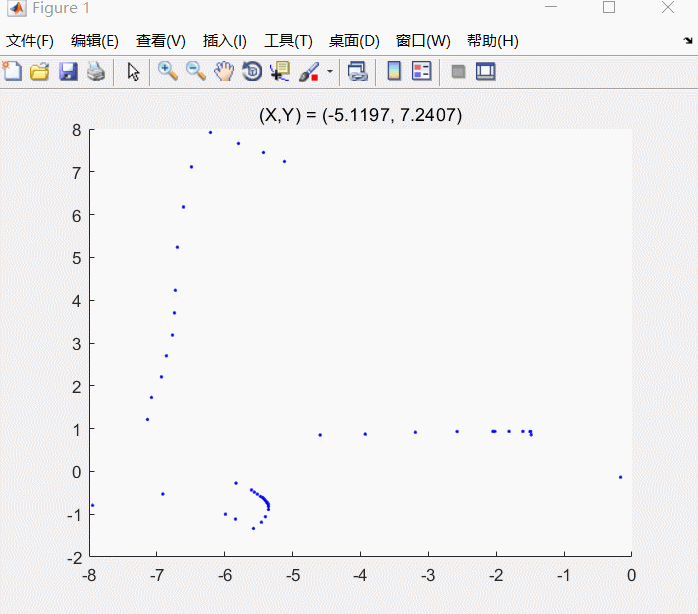Click the x-axis tick label -4
Viewport: 698px width, 614px height.
(x=360, y=575)
